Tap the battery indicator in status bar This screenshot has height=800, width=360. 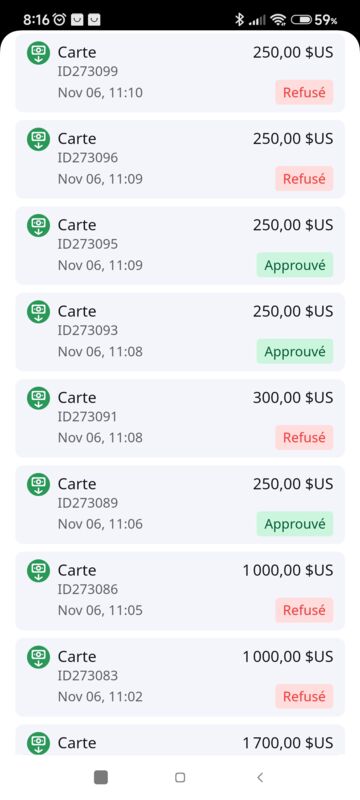click(x=315, y=20)
